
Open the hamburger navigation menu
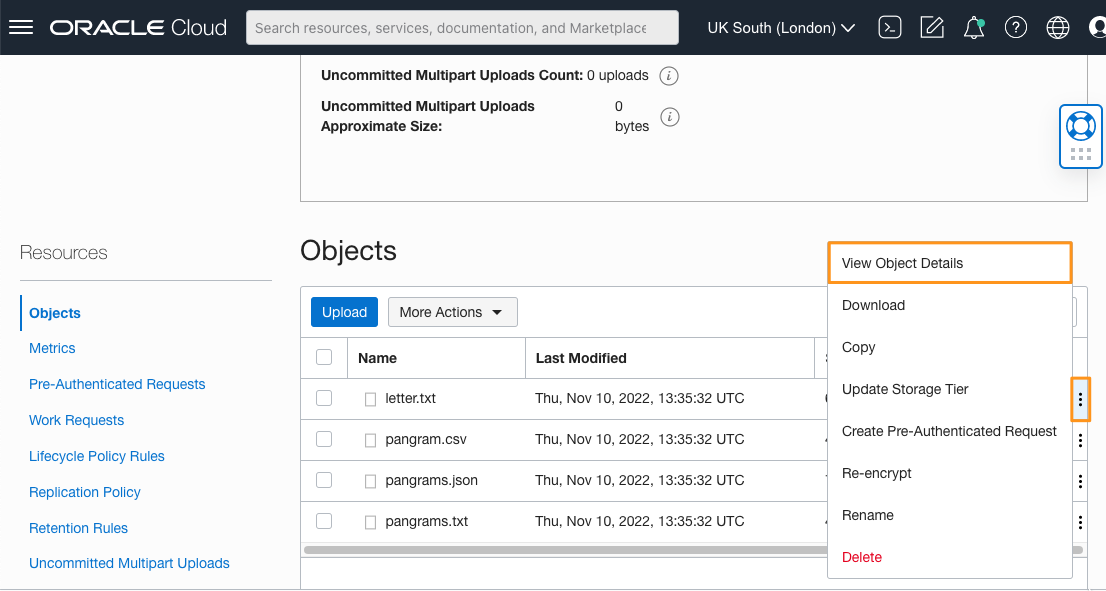pos(21,28)
